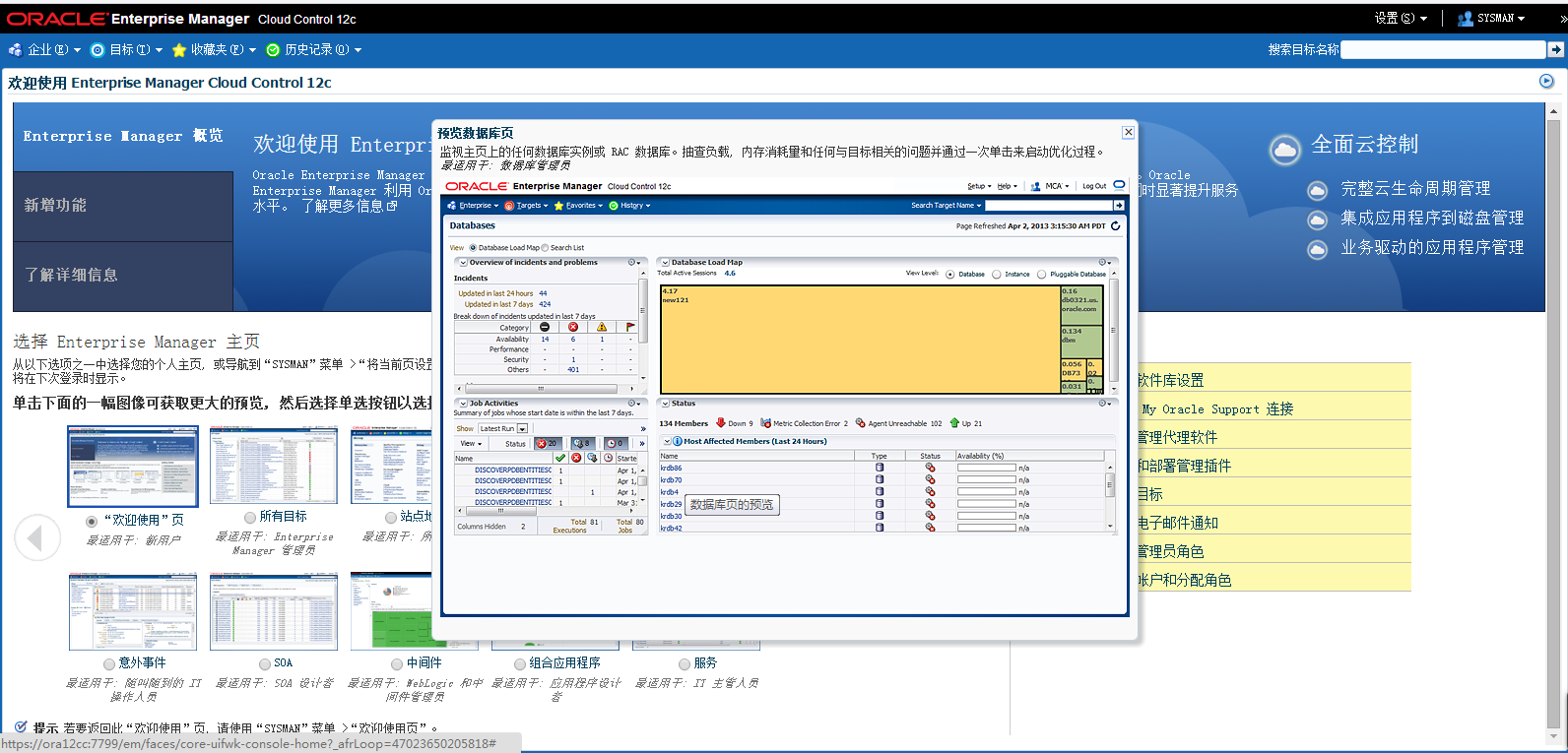Click the previous arrow of the thumbnail carousel
The height and width of the screenshot is (753, 1568).
click(x=37, y=537)
